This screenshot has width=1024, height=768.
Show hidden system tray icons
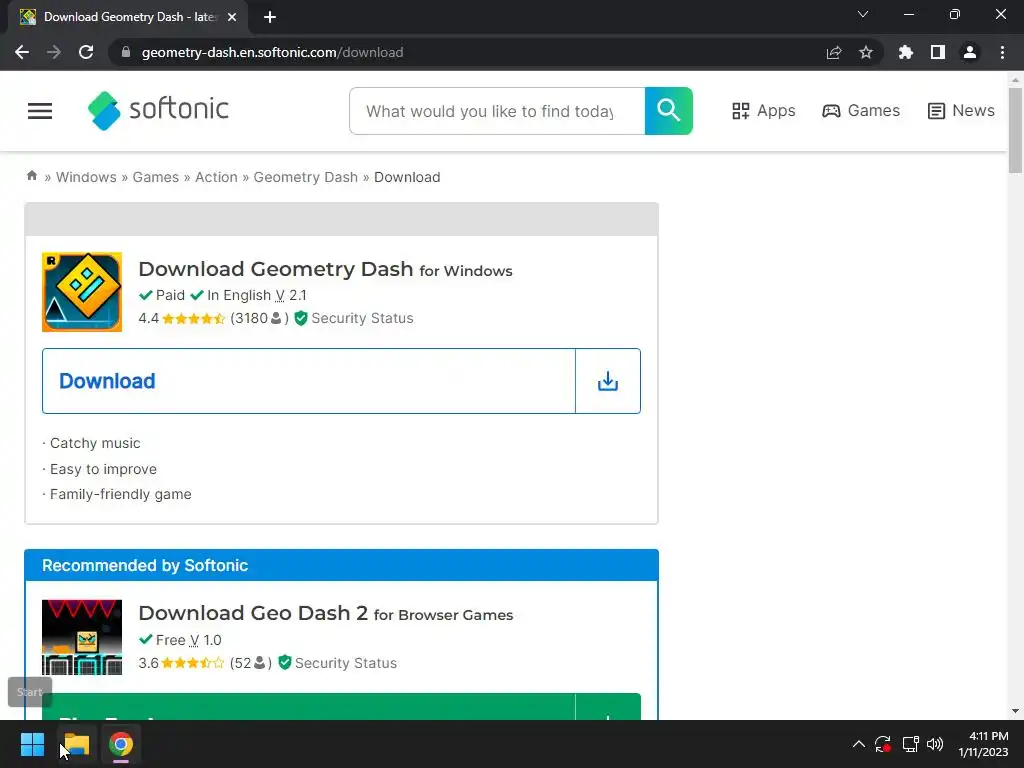pyautogui.click(x=859, y=744)
